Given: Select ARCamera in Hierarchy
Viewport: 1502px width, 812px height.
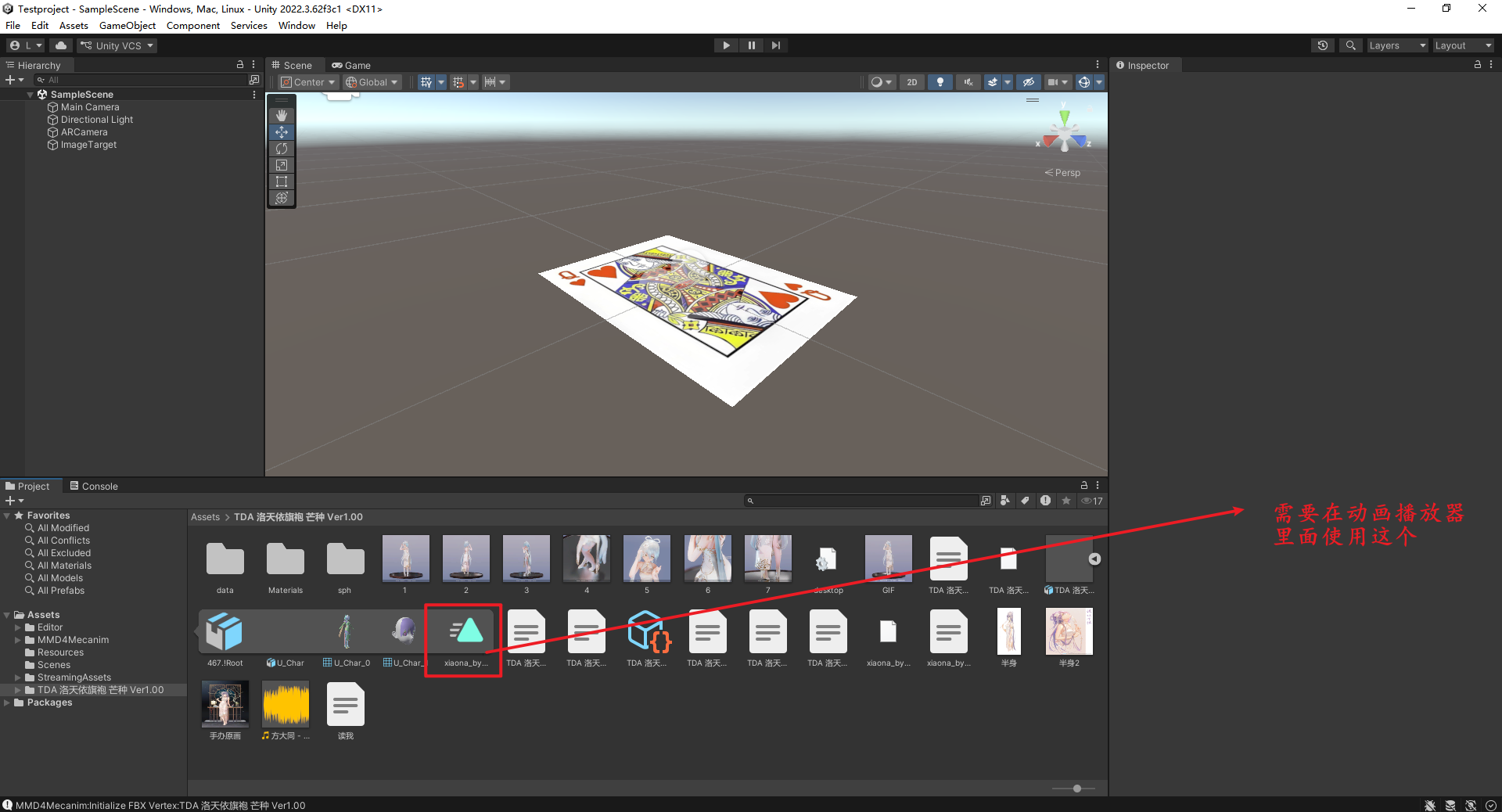Looking at the screenshot, I should coord(84,132).
